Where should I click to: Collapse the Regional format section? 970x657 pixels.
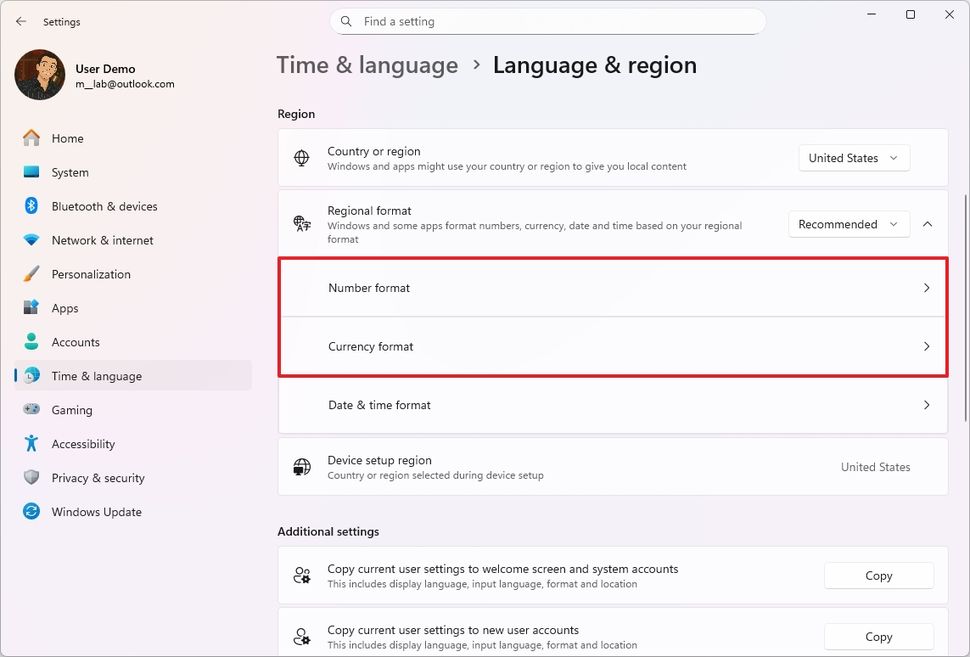(x=927, y=224)
